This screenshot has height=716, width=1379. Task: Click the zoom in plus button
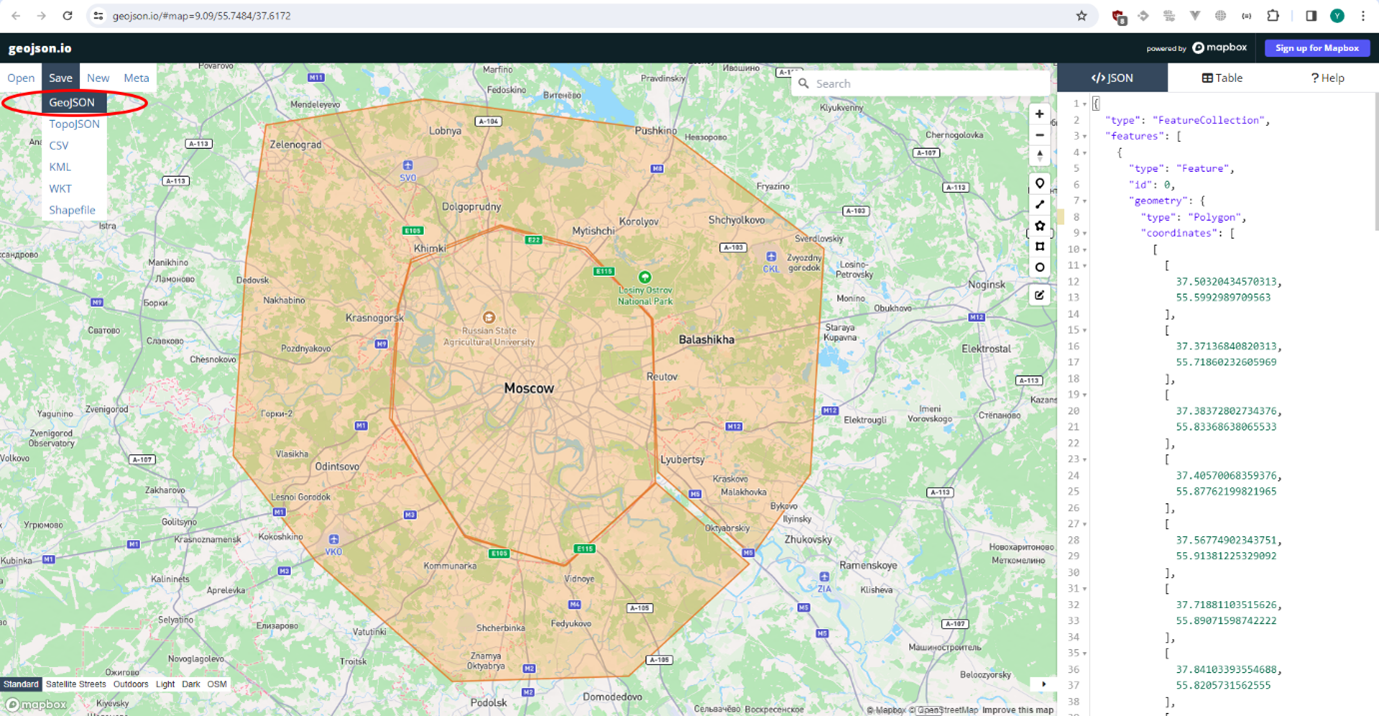[1040, 114]
